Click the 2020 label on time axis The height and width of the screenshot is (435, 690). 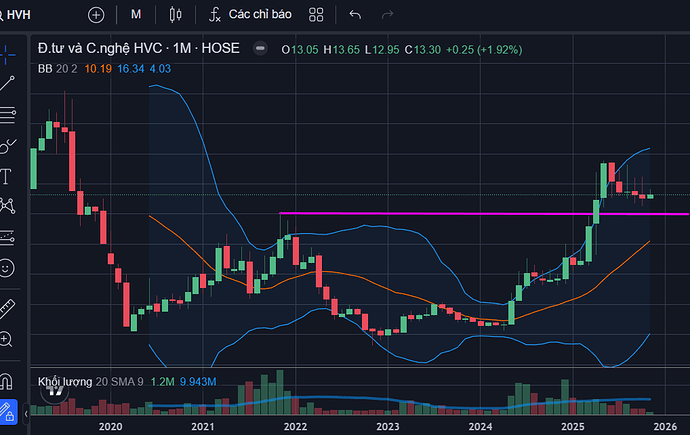point(110,426)
